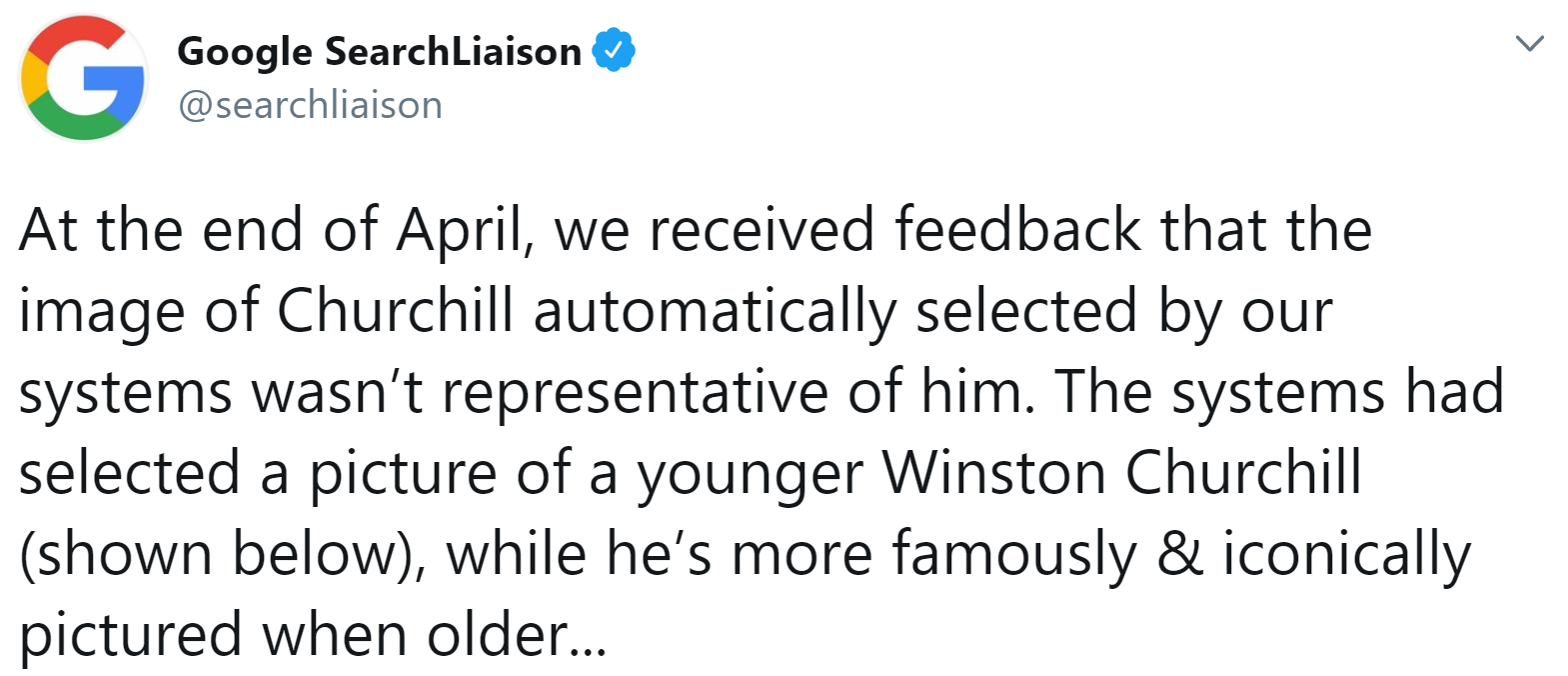
Task: Click the word "younger" in the tweet
Action: pos(751,475)
